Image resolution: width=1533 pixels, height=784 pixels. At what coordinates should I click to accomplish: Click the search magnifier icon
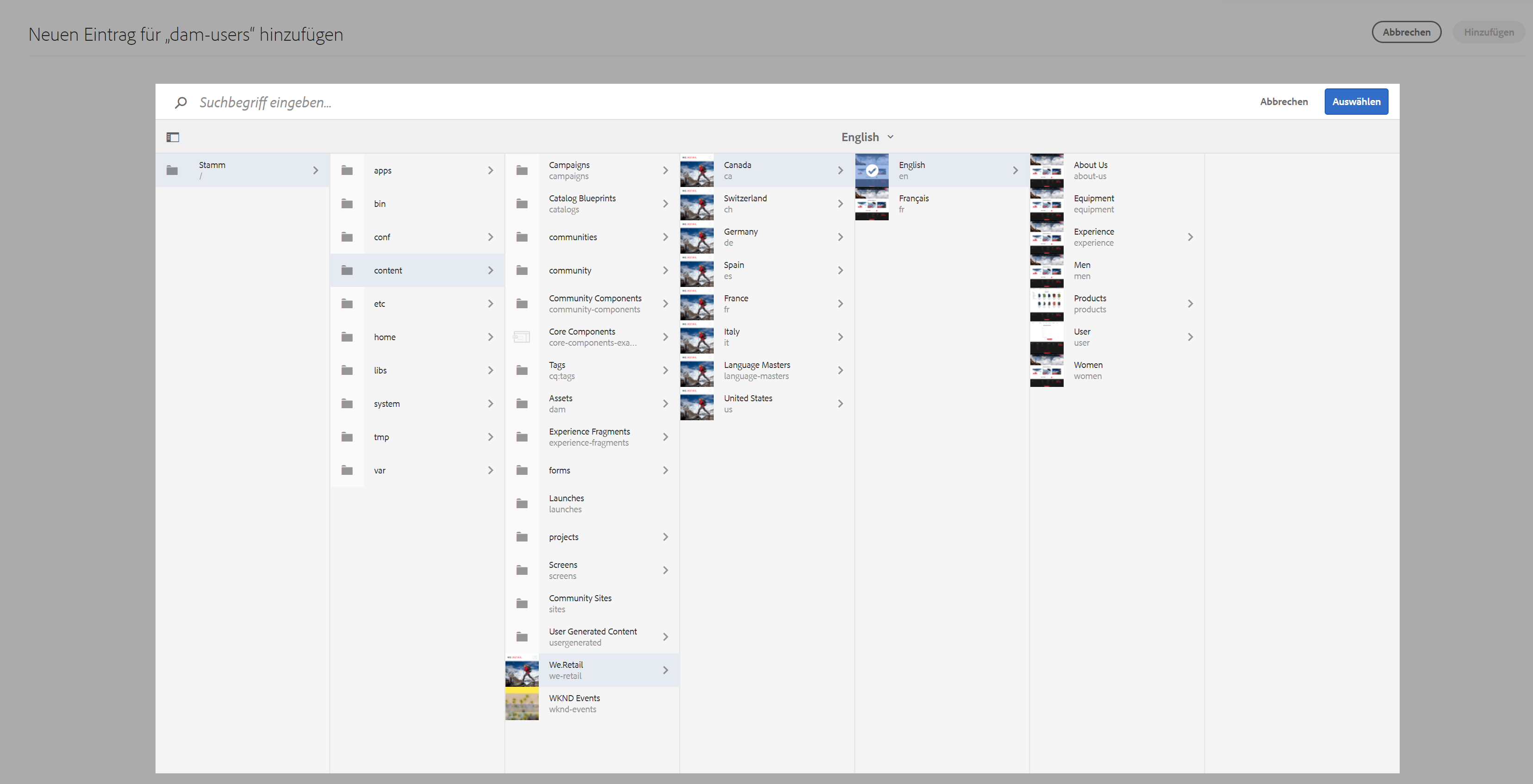click(181, 102)
